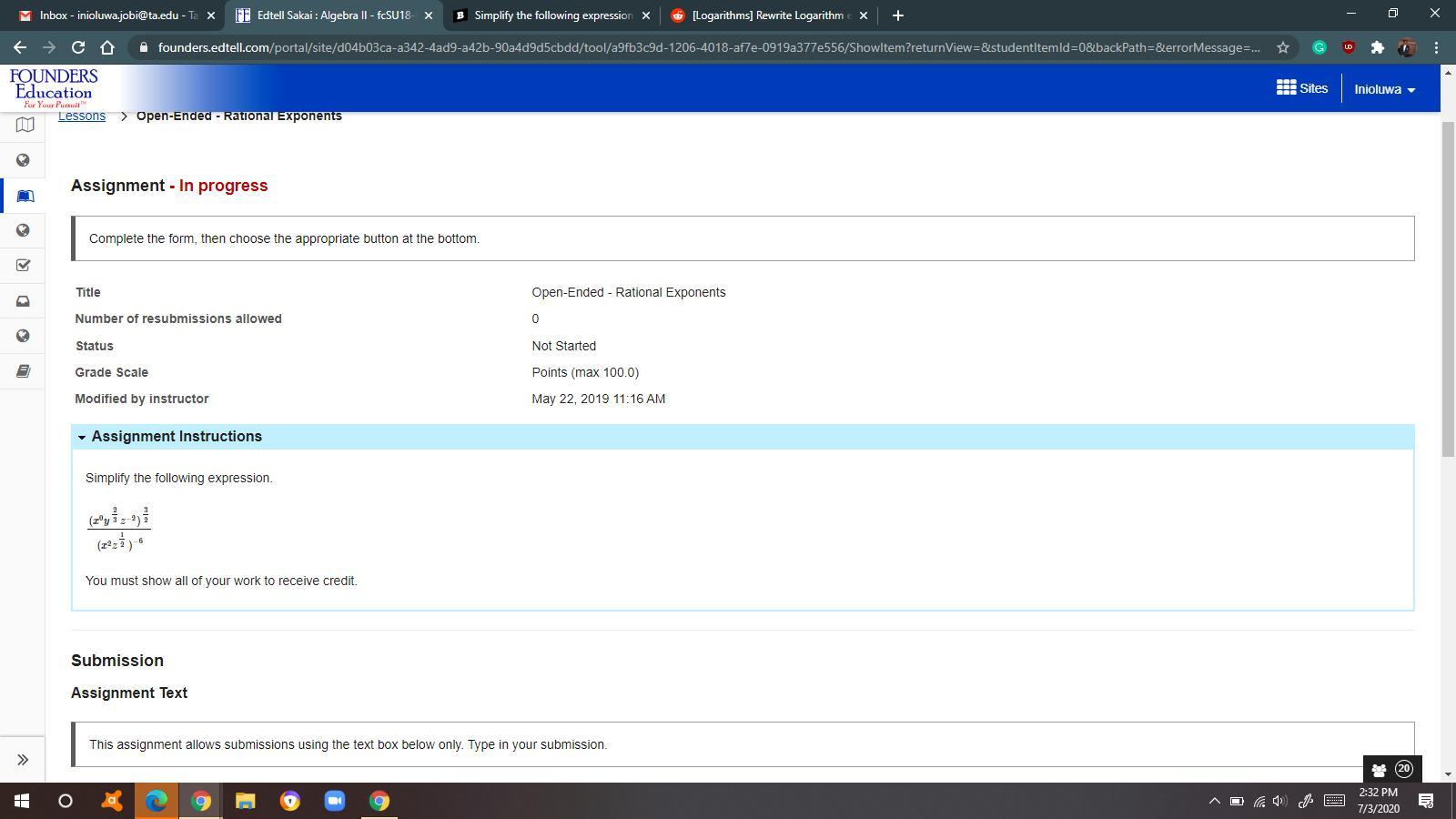Click the closed book icon in sidebar
Image resolution: width=1456 pixels, height=819 pixels.
pos(24,371)
